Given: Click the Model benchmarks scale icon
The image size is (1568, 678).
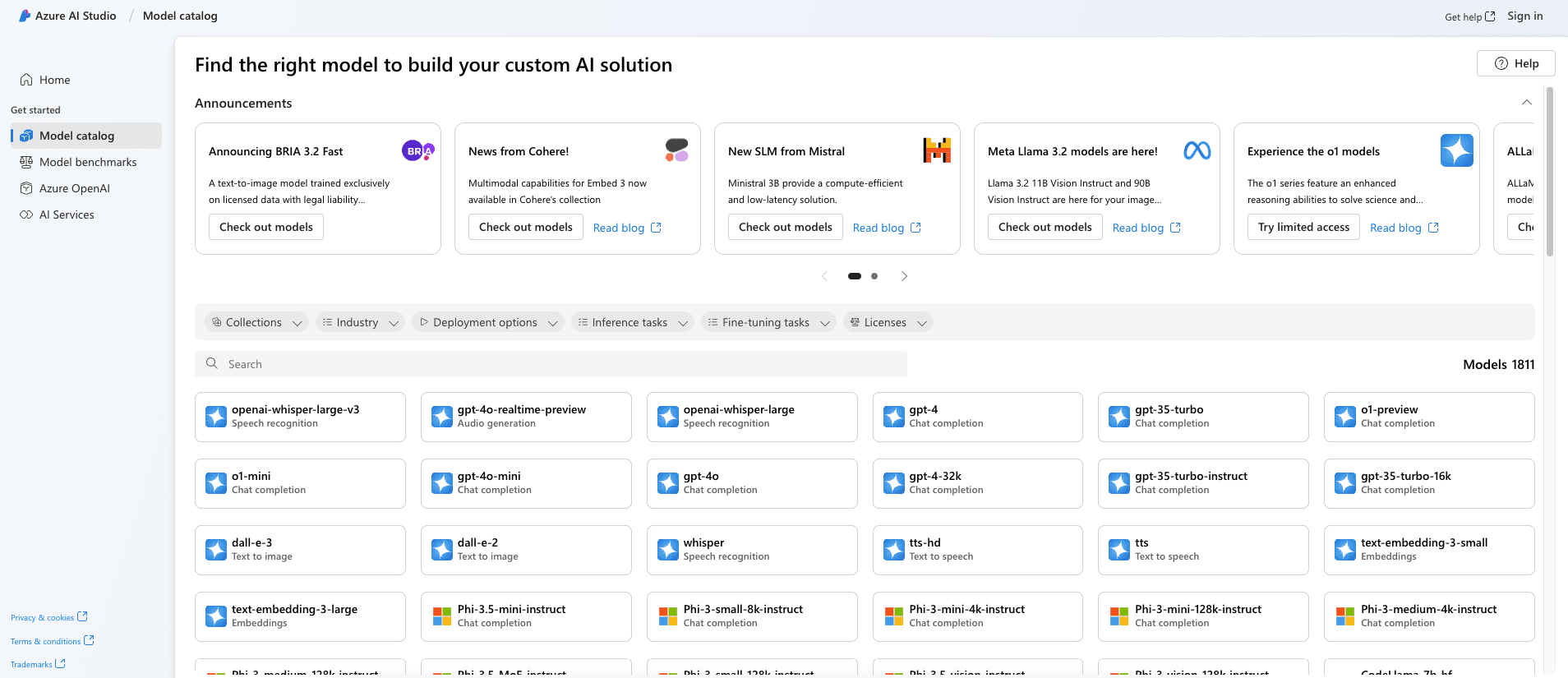Looking at the screenshot, I should pos(26,162).
